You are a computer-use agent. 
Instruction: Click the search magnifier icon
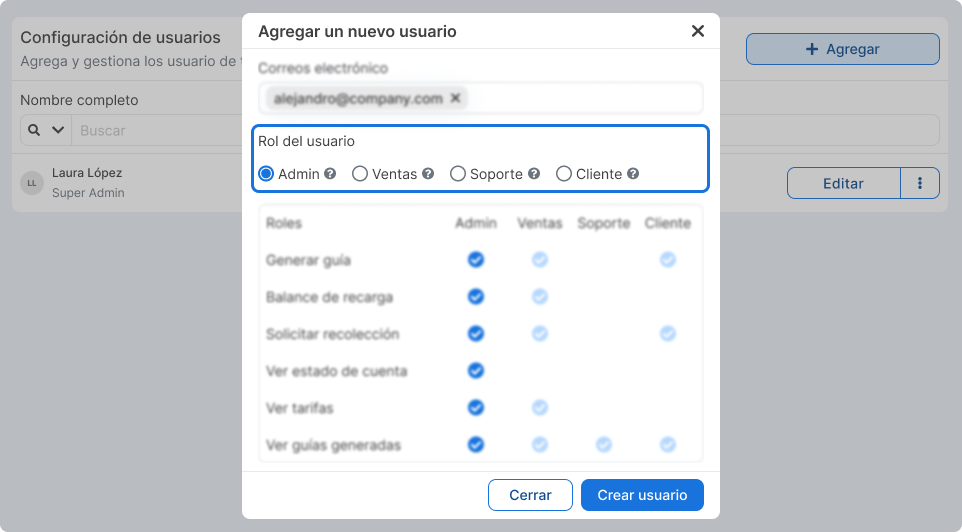coord(34,130)
